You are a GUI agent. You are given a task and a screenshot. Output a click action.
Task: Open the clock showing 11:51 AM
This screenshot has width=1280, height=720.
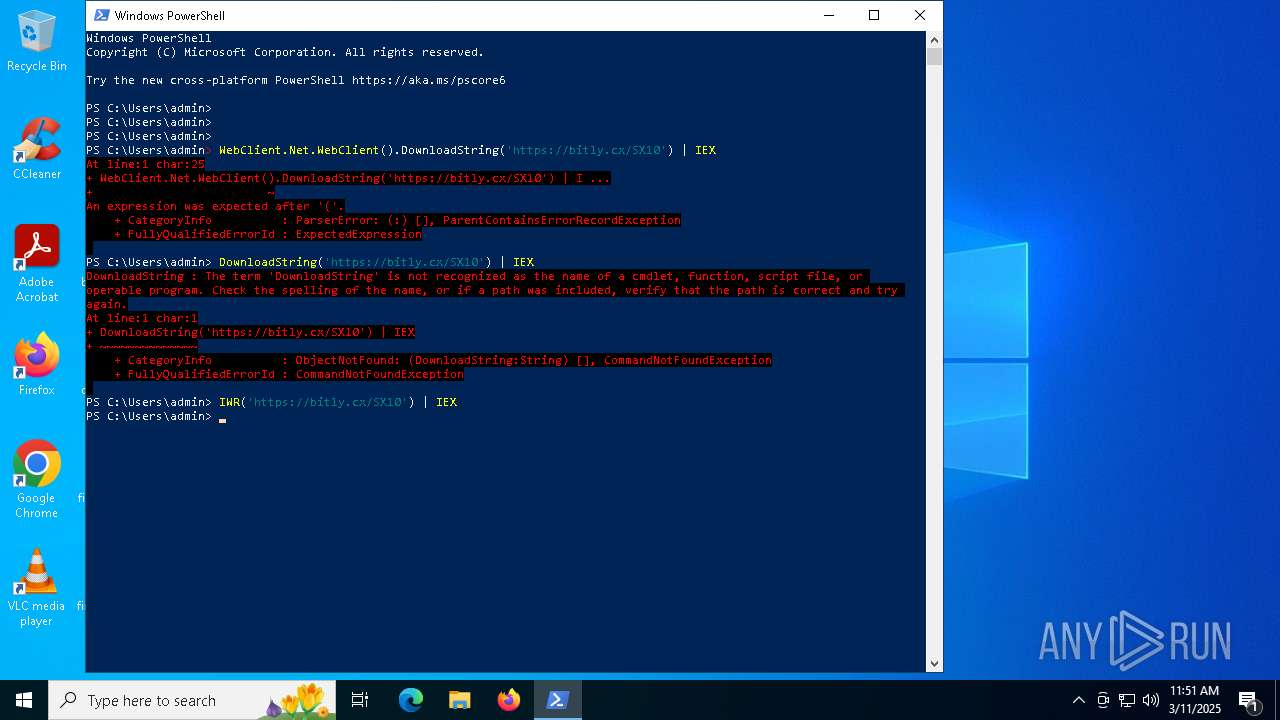pyautogui.click(x=1195, y=700)
